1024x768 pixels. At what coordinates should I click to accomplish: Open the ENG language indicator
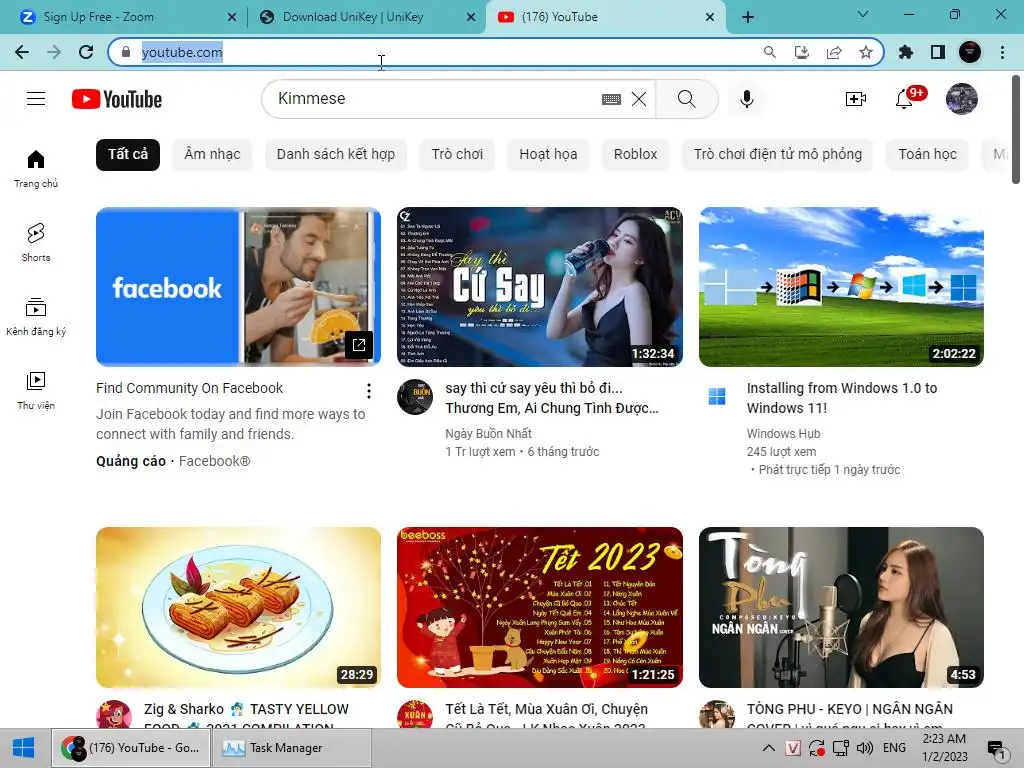pyautogui.click(x=894, y=748)
